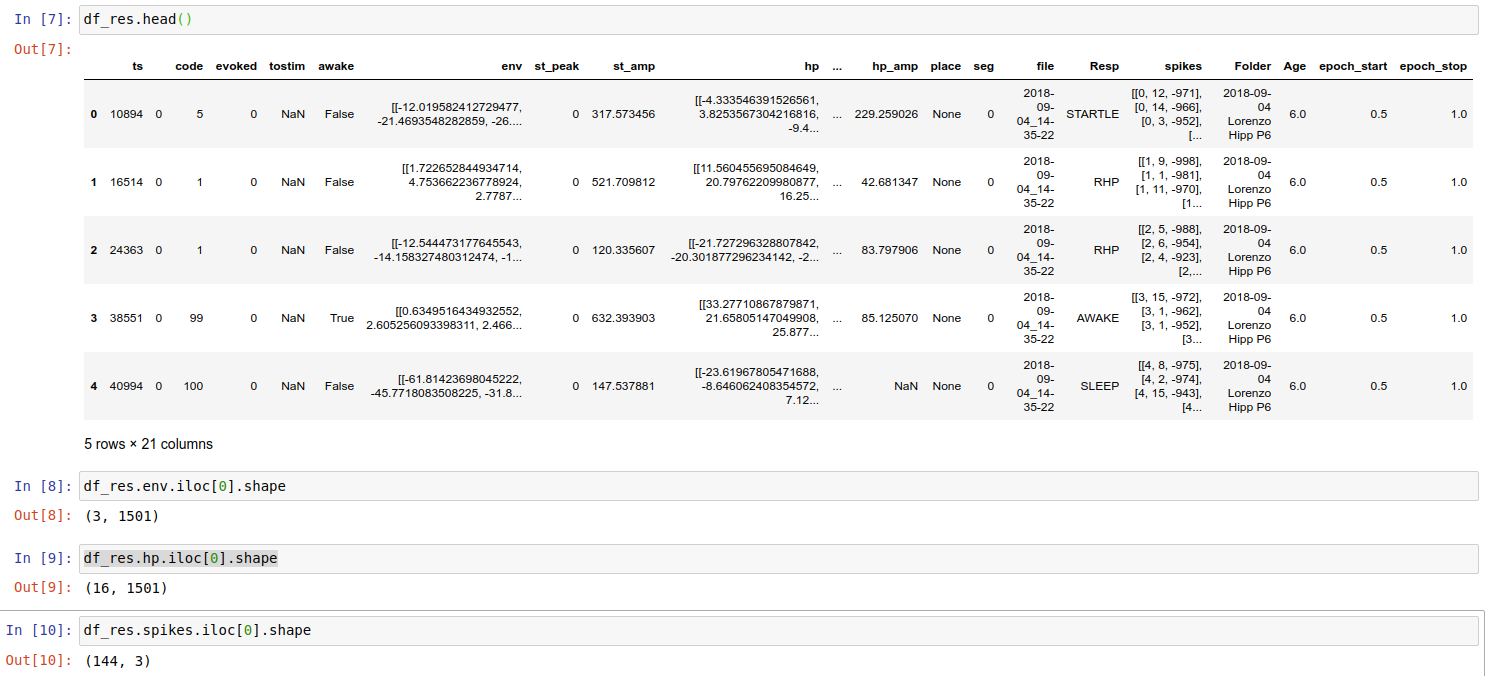The image size is (1494, 676).
Task: Select the 'hp_amp' column header
Action: pos(894,66)
